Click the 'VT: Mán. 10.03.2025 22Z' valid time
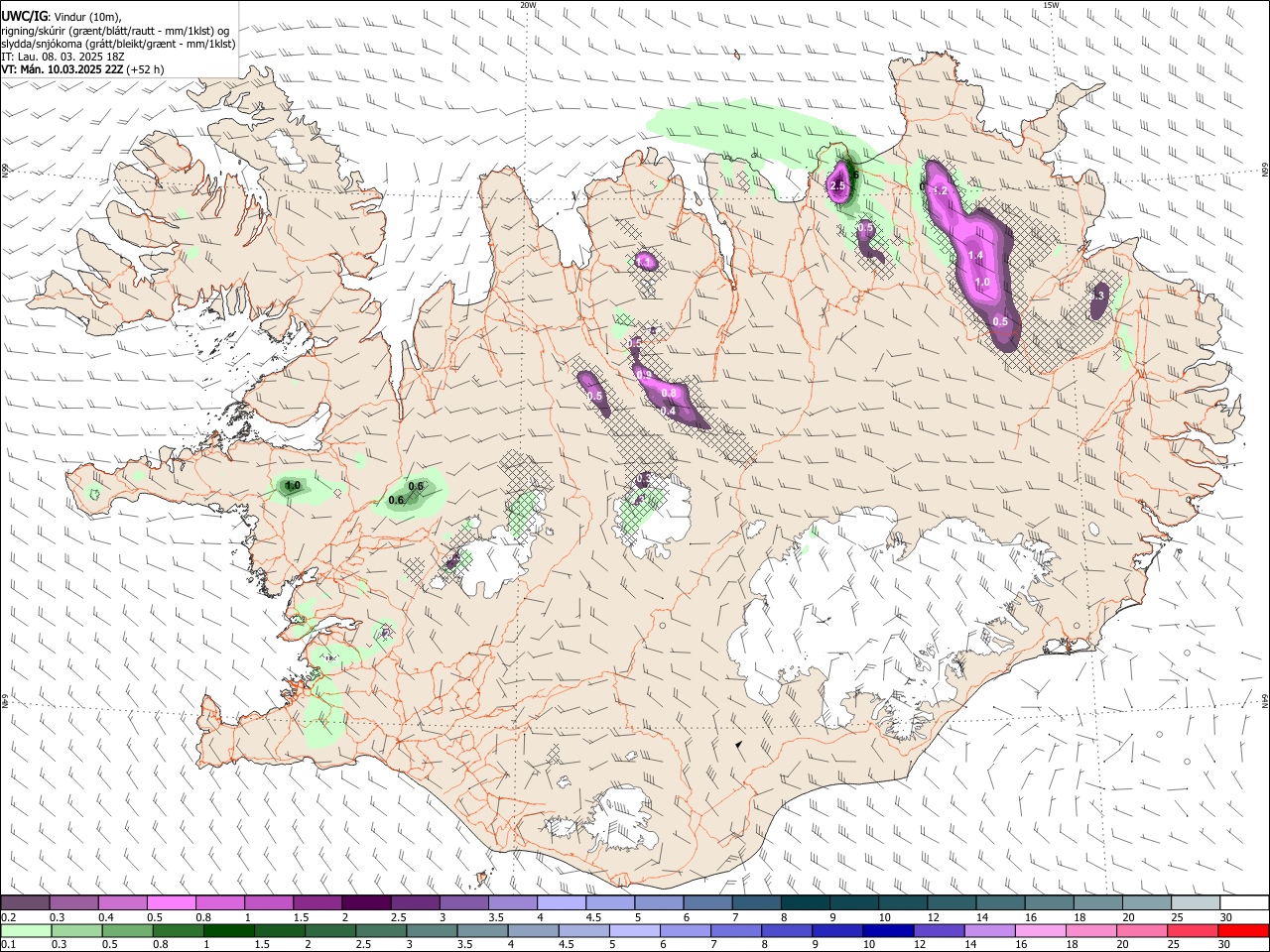The width and height of the screenshot is (1270, 952). (x=62, y=69)
